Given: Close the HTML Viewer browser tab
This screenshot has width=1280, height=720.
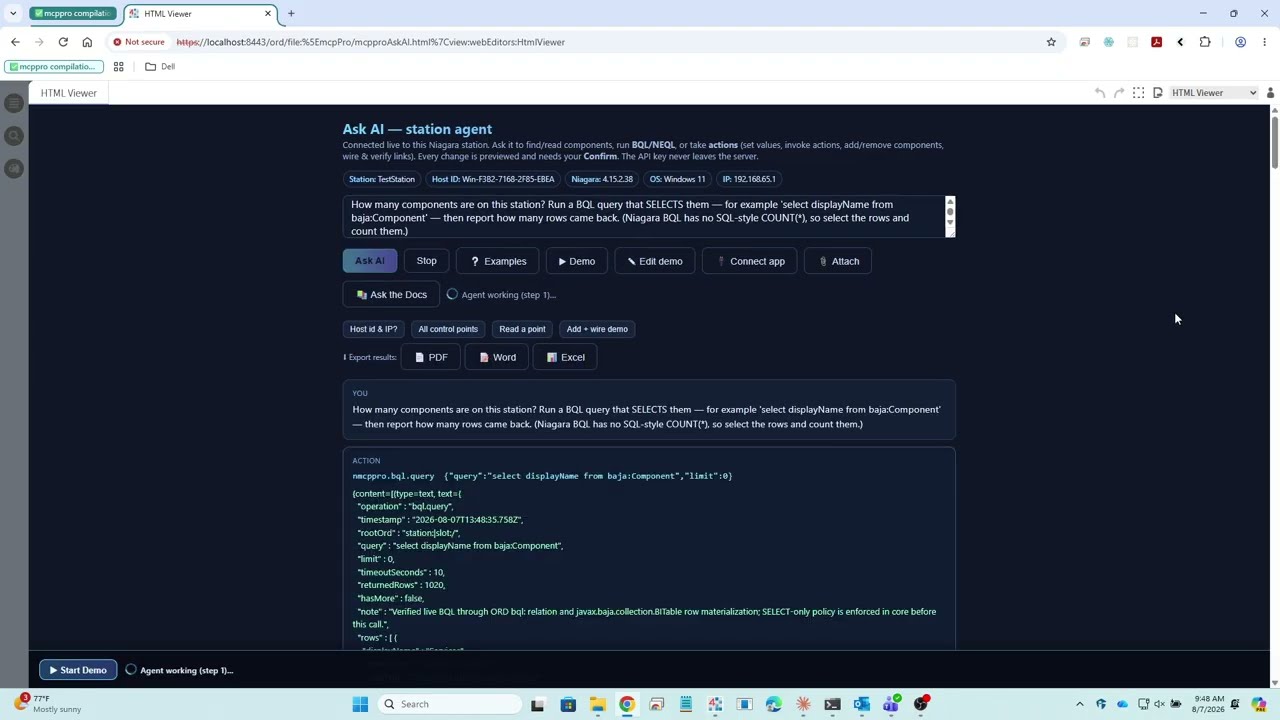Looking at the screenshot, I should (x=268, y=14).
